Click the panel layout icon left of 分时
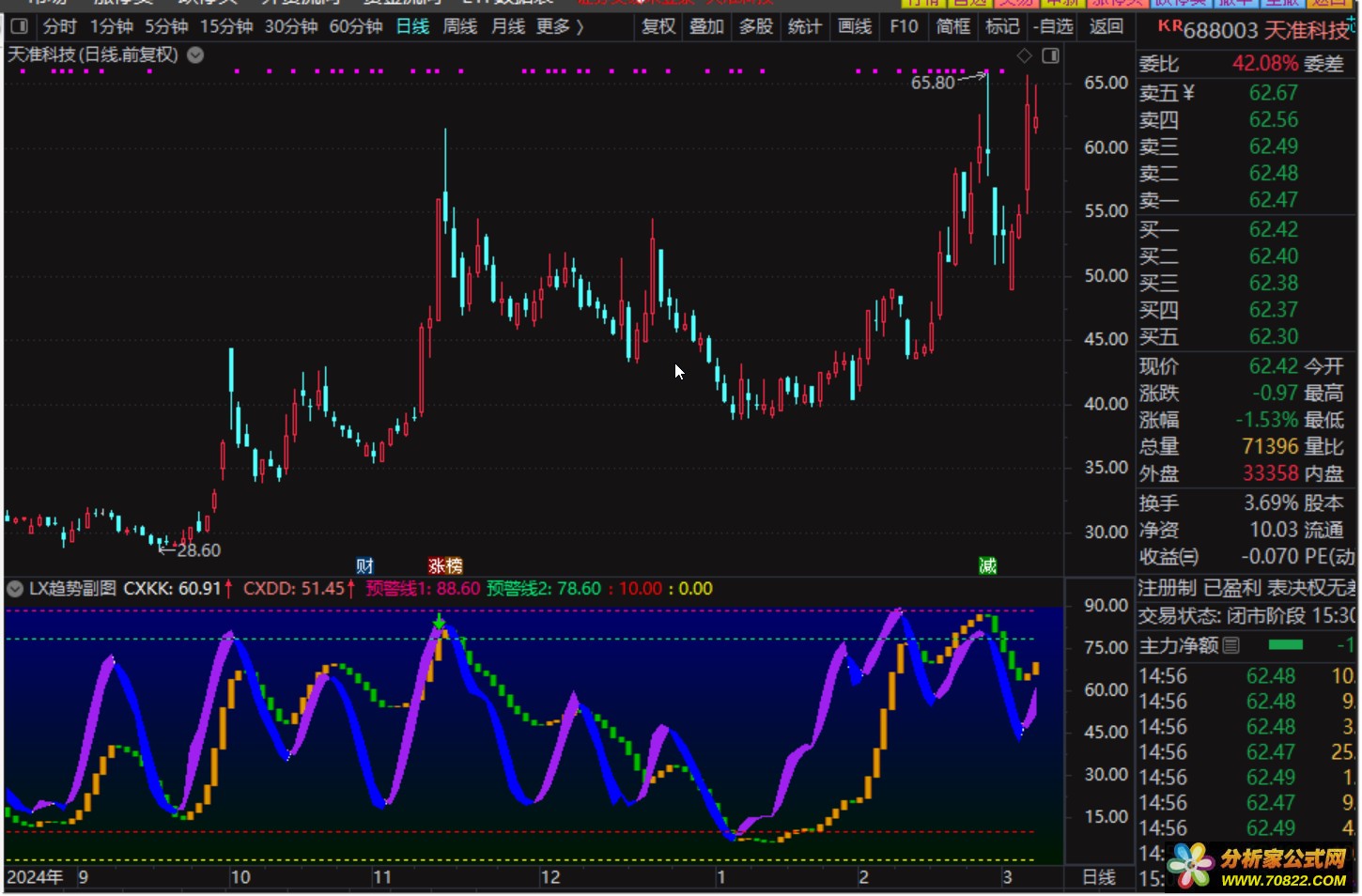1362x896 pixels. (x=19, y=26)
